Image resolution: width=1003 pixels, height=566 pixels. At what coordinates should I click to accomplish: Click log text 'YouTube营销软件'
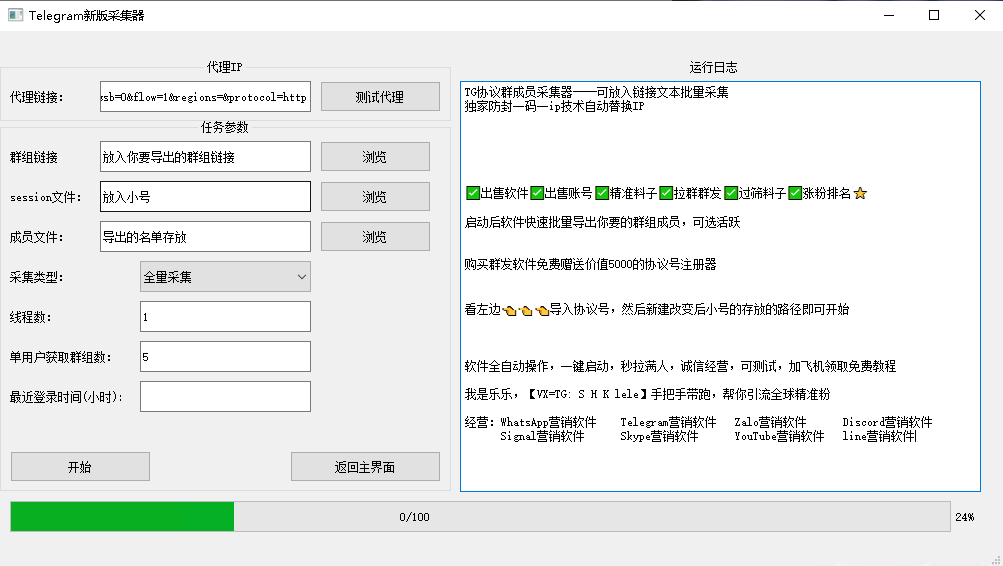coord(779,436)
